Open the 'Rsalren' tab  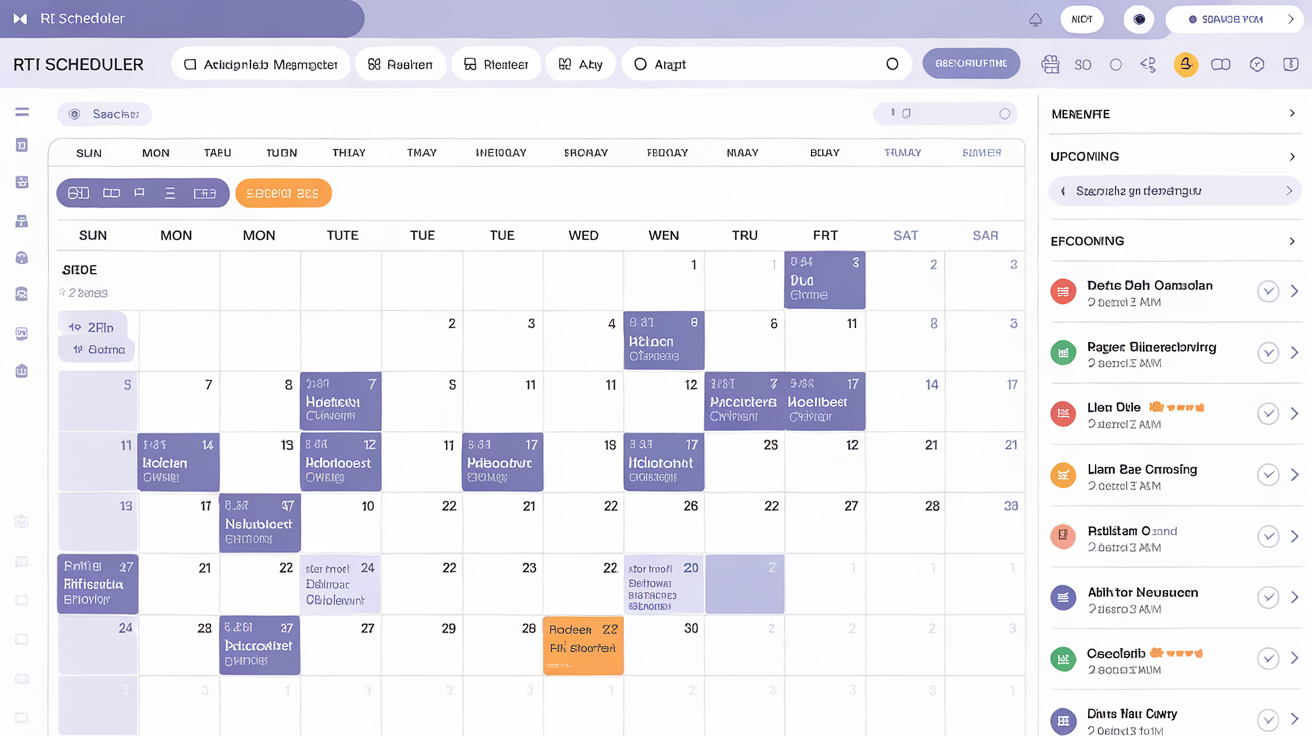click(400, 64)
